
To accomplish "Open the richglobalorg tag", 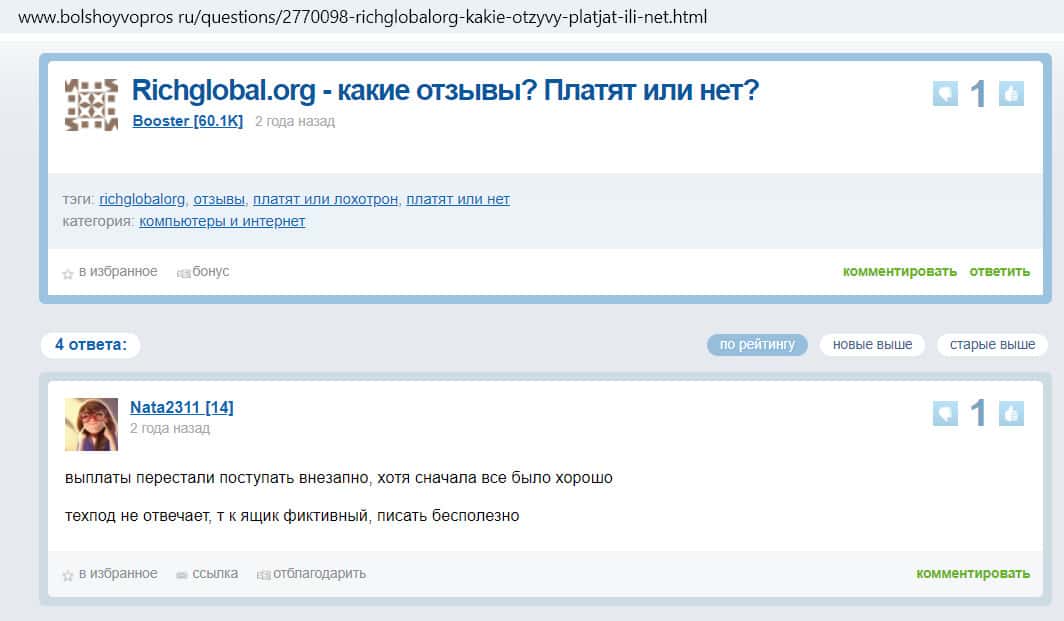I will (x=142, y=200).
